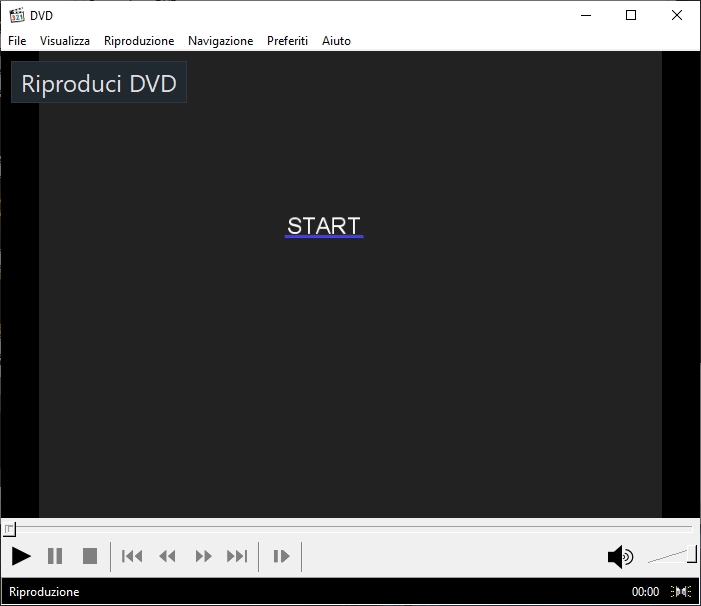Open the Preferiti menu
Viewport: 701px width, 606px height.
point(287,41)
